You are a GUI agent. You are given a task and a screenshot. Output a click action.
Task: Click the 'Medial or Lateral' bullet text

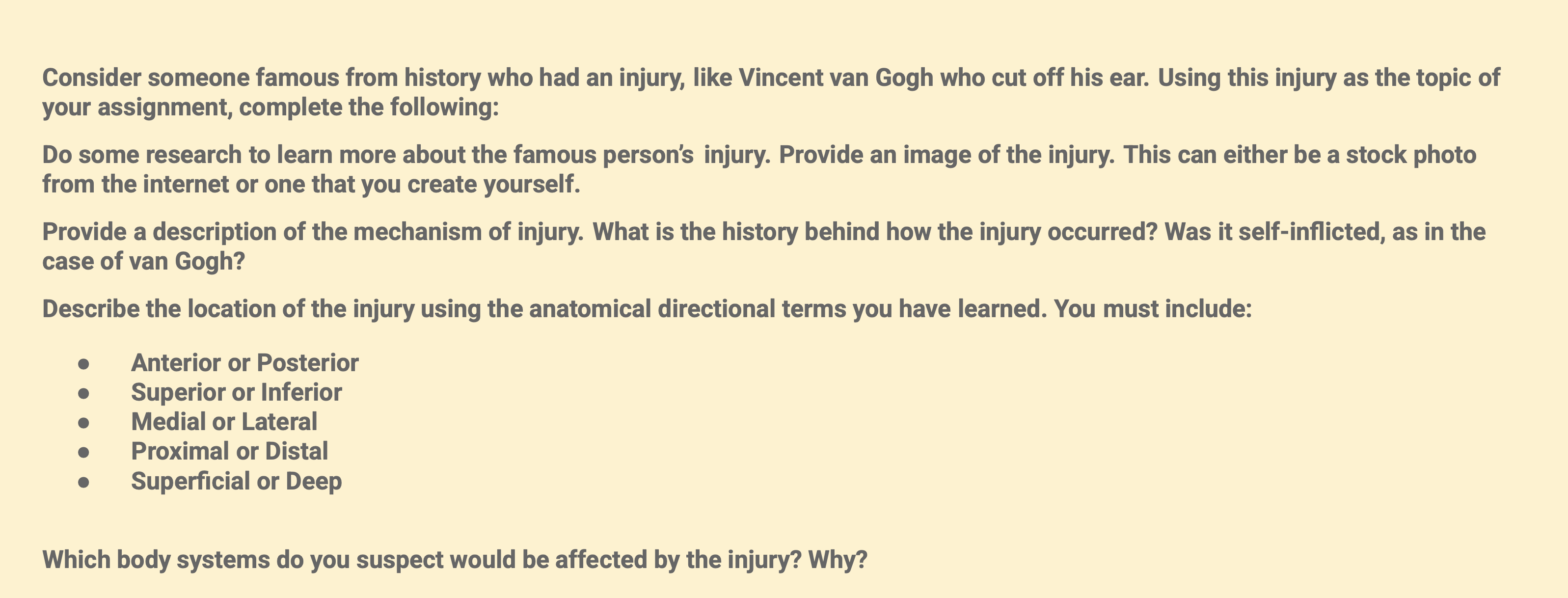224,422
